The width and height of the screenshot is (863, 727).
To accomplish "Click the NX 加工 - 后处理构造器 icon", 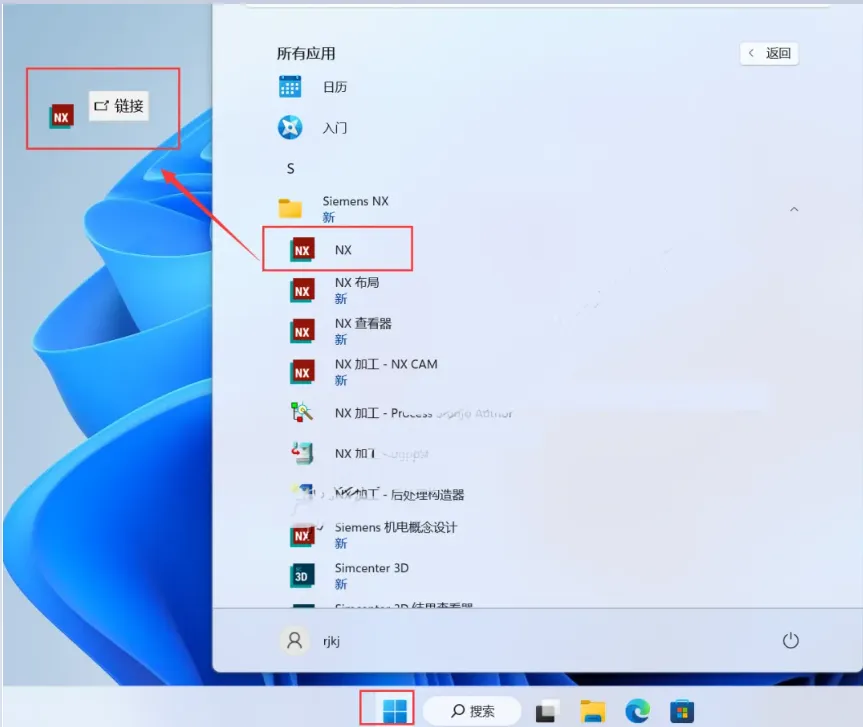I will tap(302, 494).
